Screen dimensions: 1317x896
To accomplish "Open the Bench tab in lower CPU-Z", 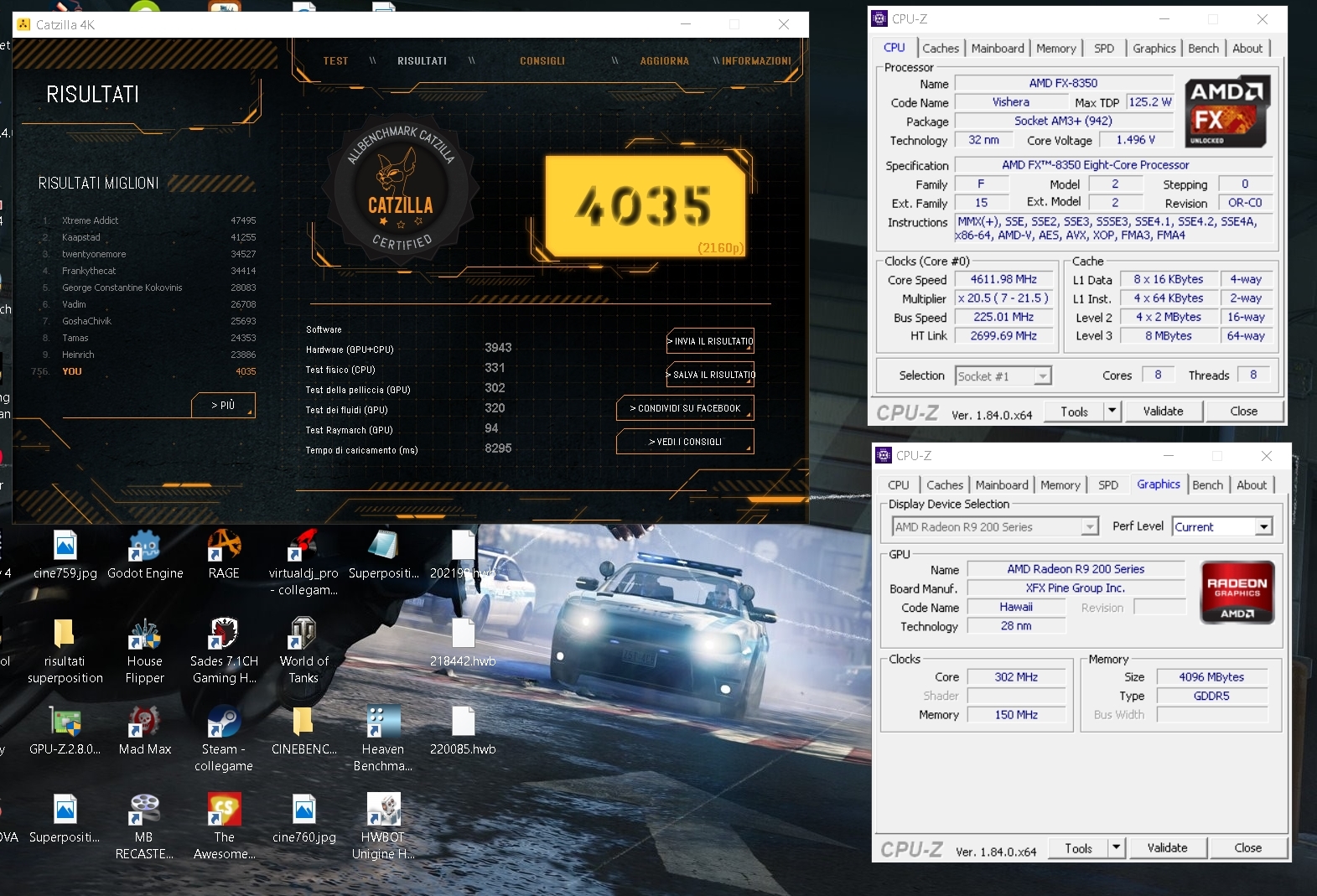I will [x=1207, y=484].
